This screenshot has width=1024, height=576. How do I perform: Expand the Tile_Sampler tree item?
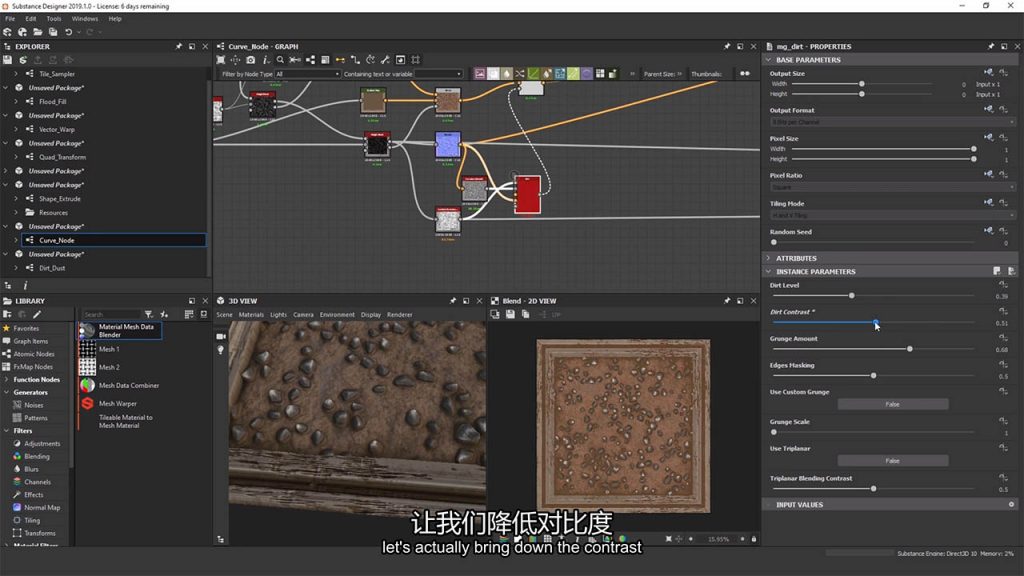16,74
